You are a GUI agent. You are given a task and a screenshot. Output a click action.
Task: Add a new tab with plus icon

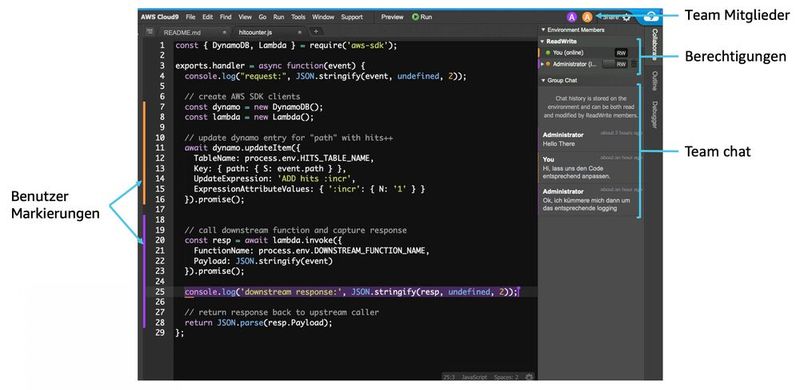tap(316, 32)
